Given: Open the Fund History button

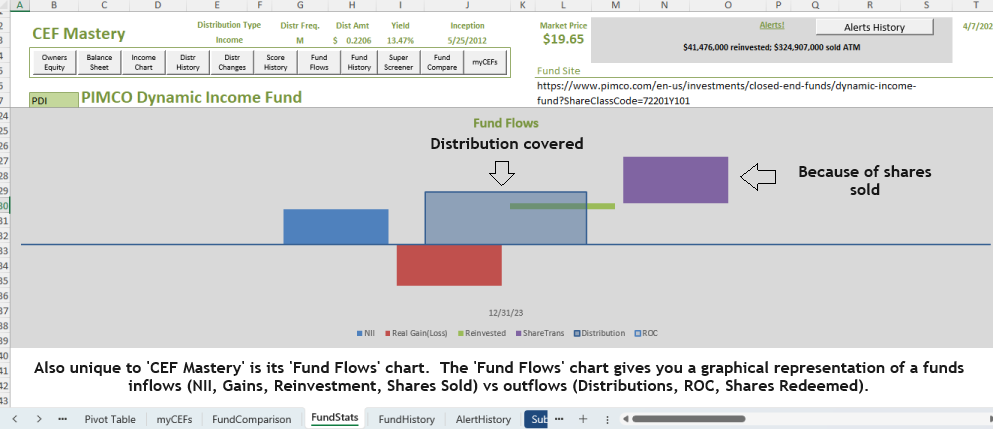Looking at the screenshot, I should coord(359,62).
